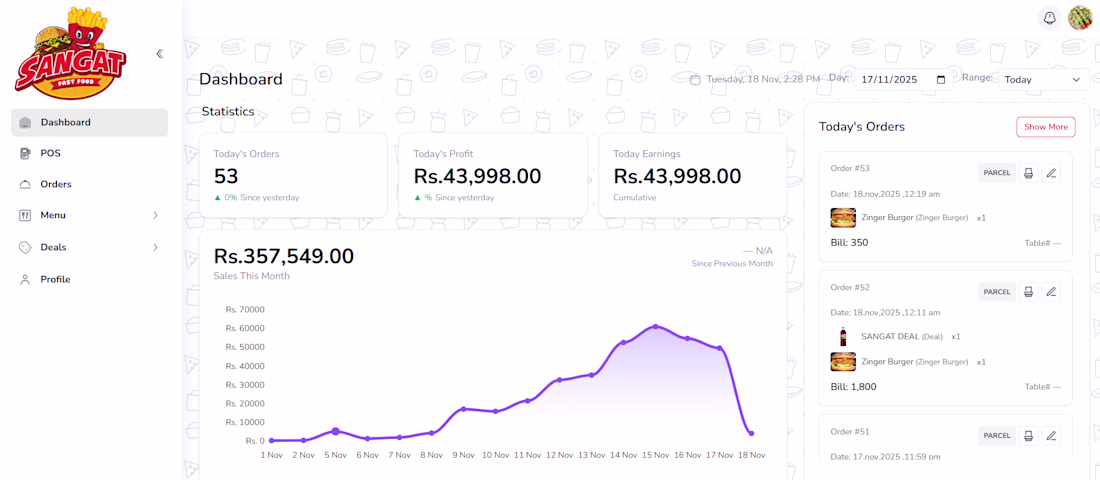Click PARCEL tag on order #53

(997, 173)
